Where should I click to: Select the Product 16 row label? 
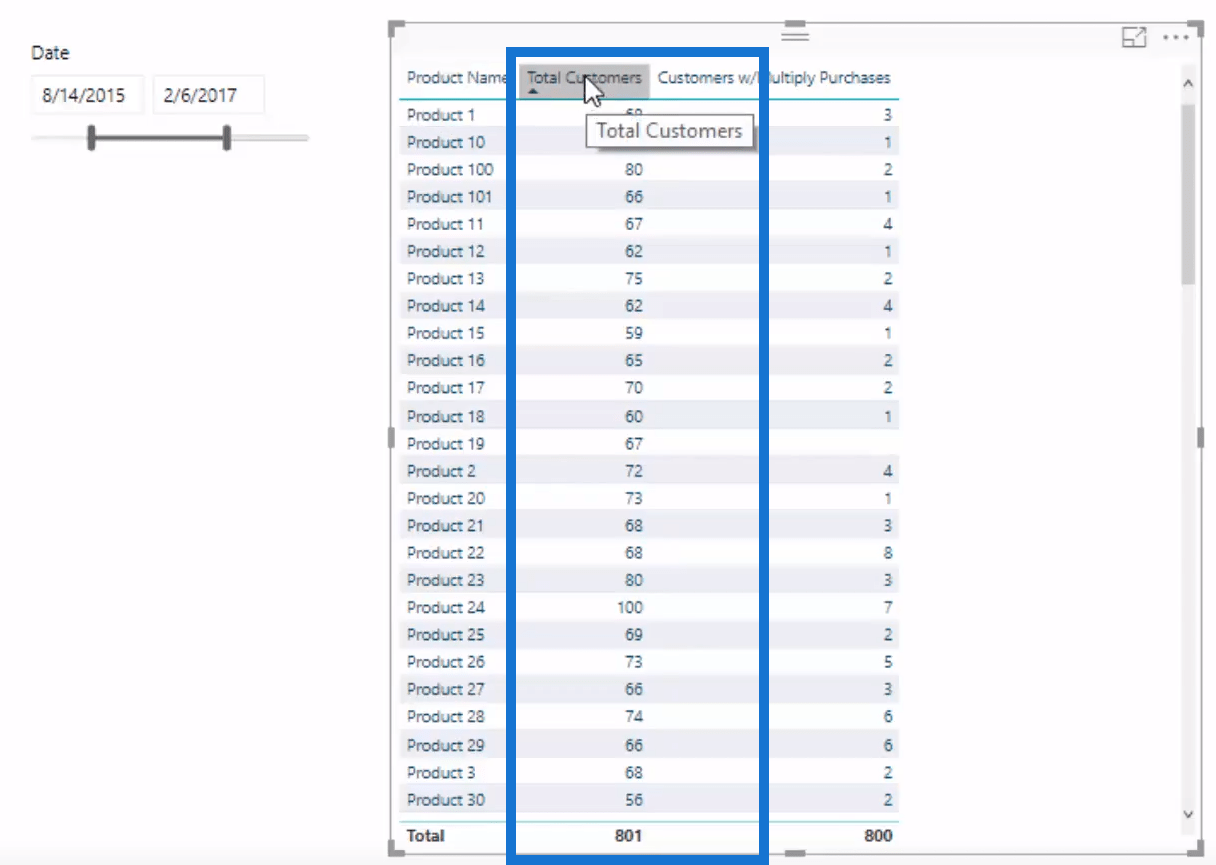pyautogui.click(x=446, y=361)
